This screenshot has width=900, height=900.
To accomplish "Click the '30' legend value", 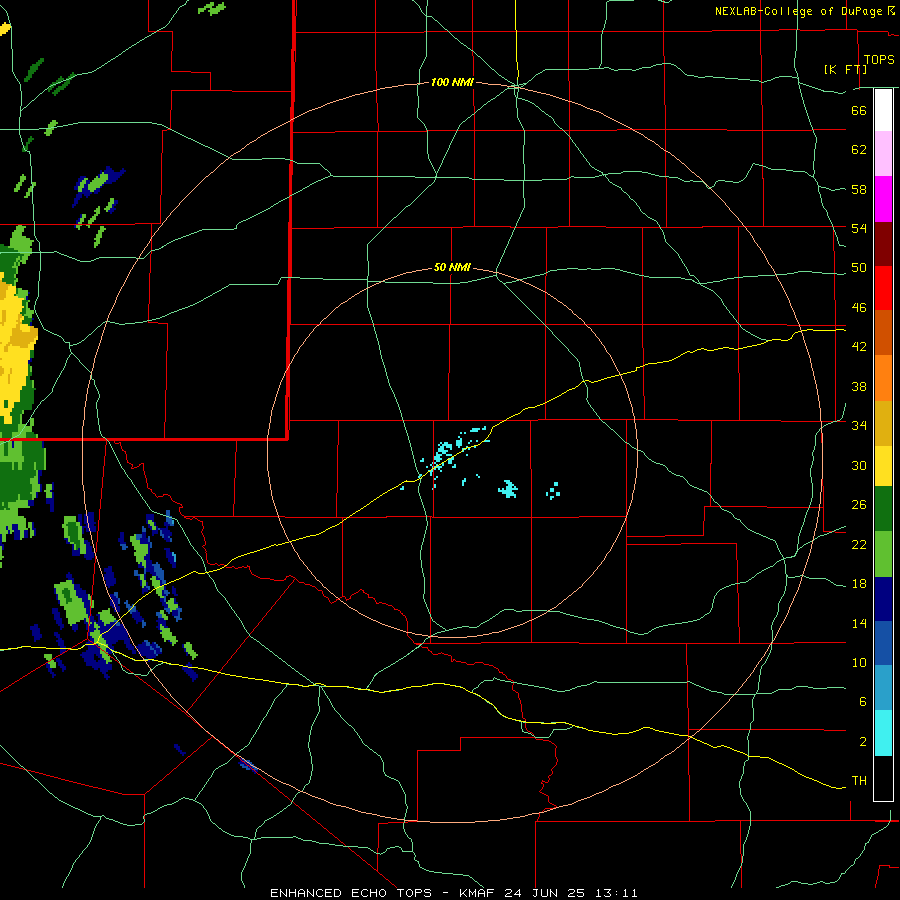I will (x=859, y=465).
